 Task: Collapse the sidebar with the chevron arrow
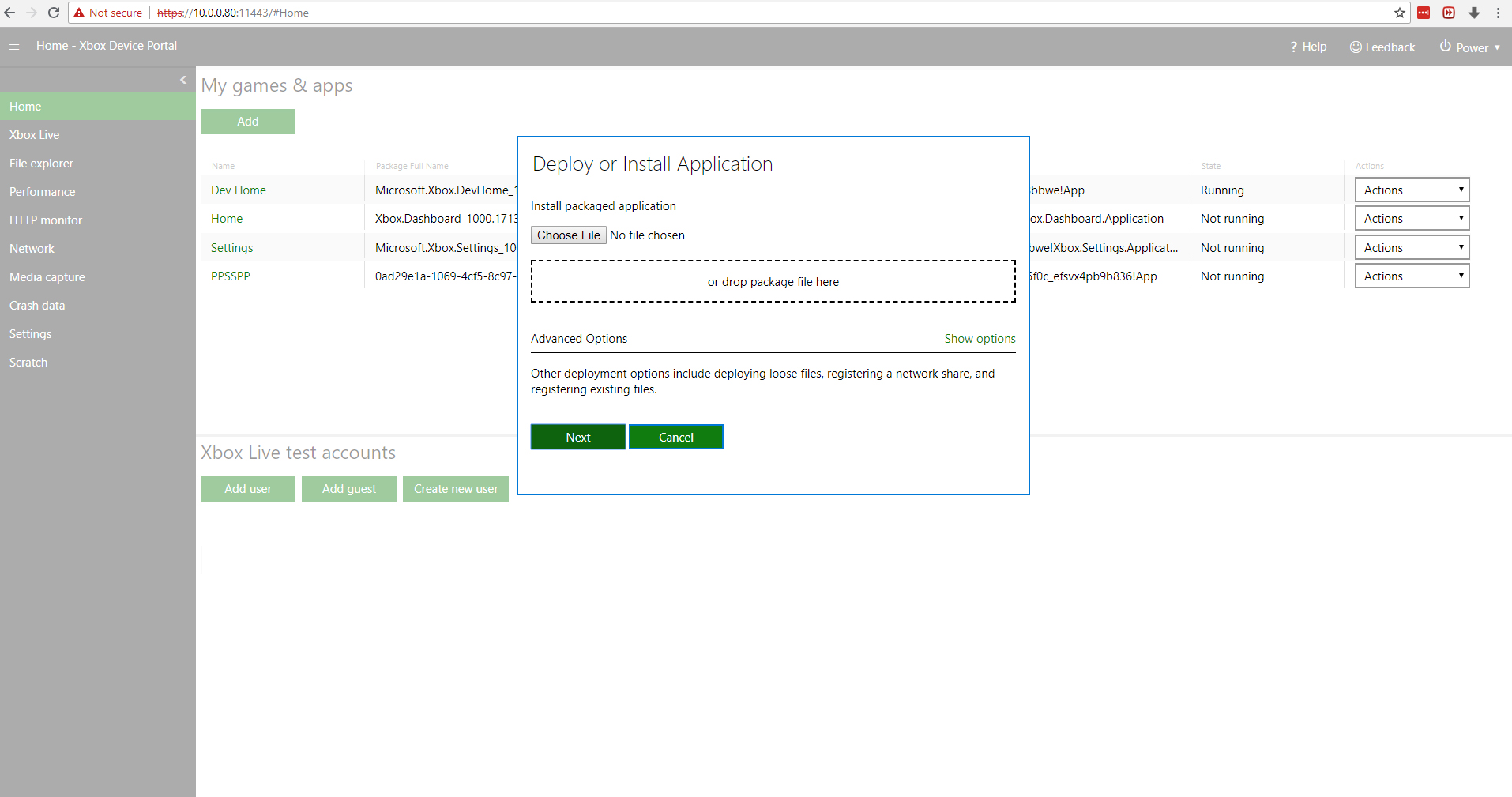(x=183, y=80)
